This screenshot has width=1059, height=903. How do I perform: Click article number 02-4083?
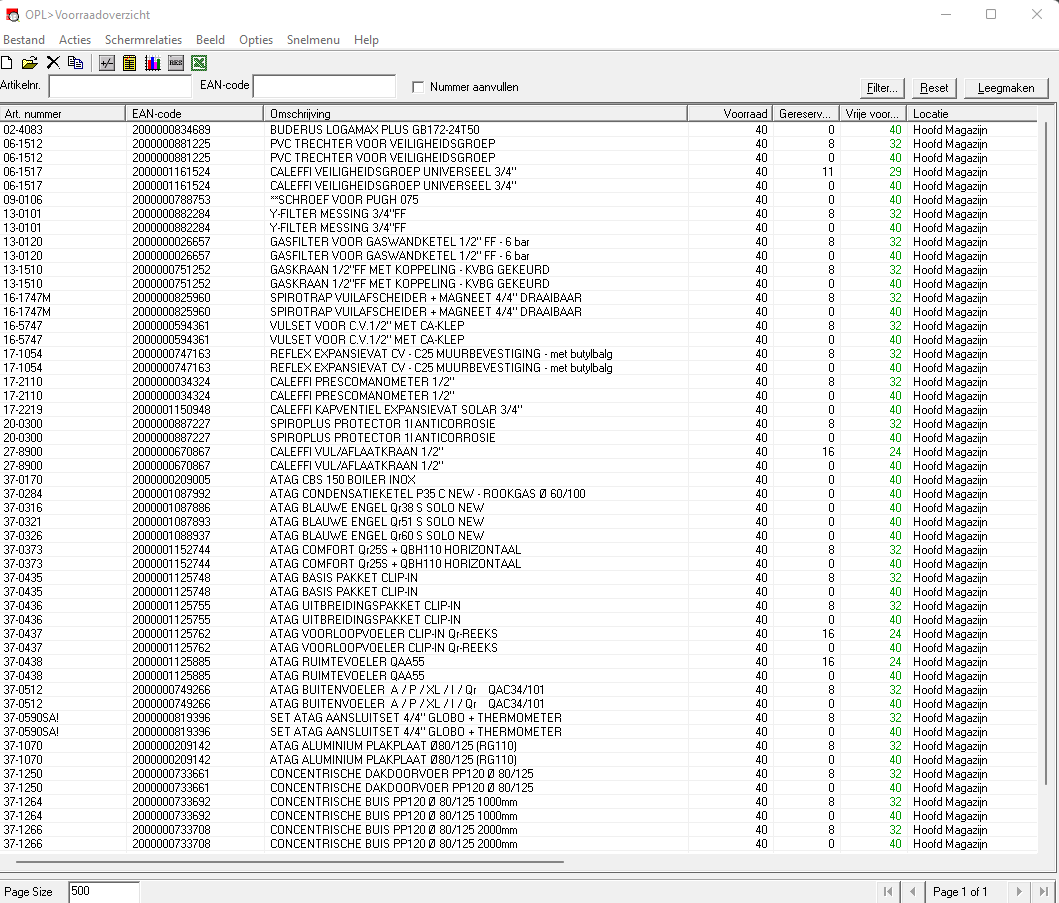pyautogui.click(x=23, y=130)
